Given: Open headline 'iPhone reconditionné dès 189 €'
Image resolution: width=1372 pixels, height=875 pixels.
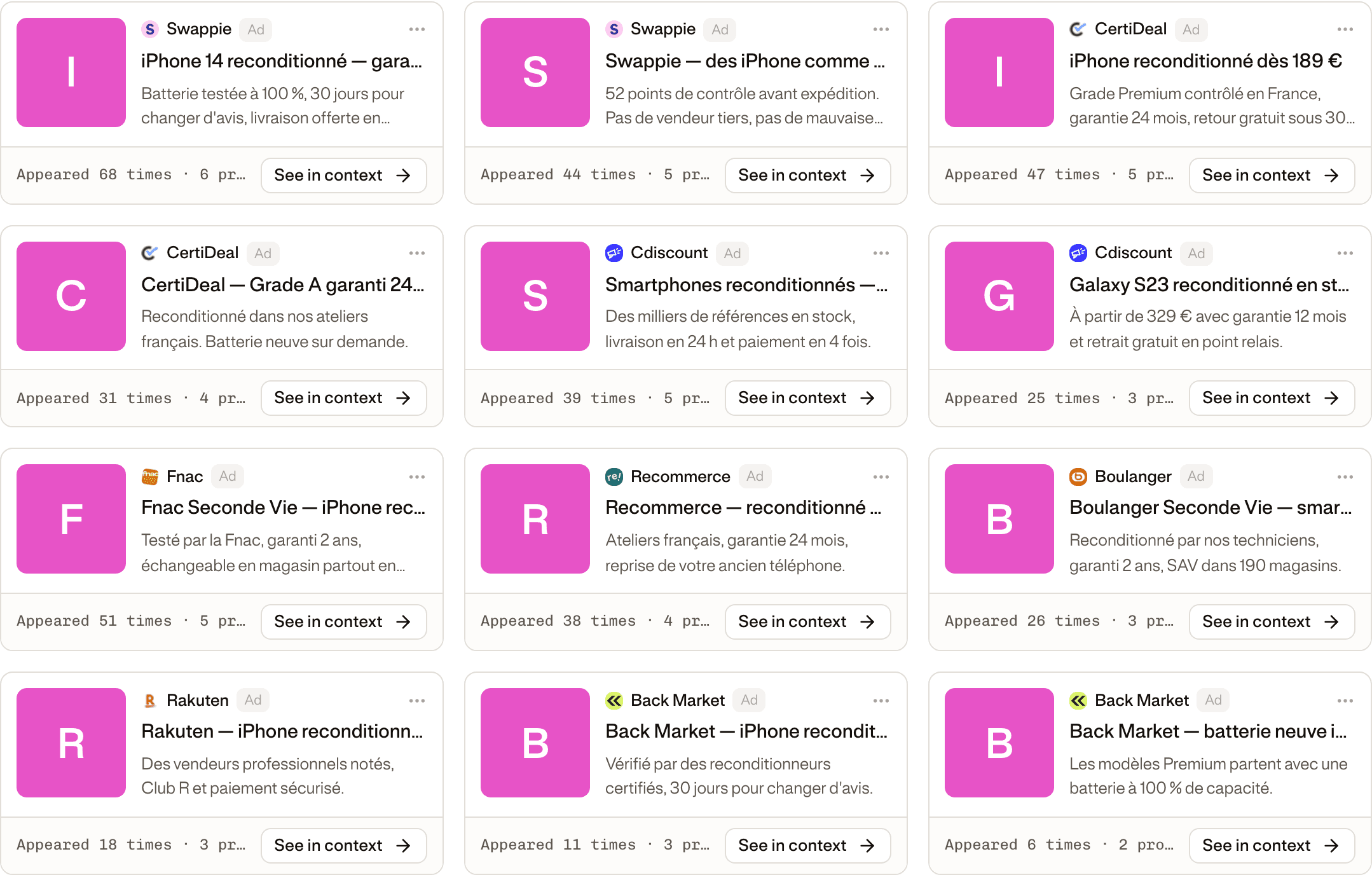Looking at the screenshot, I should pyautogui.click(x=1205, y=61).
